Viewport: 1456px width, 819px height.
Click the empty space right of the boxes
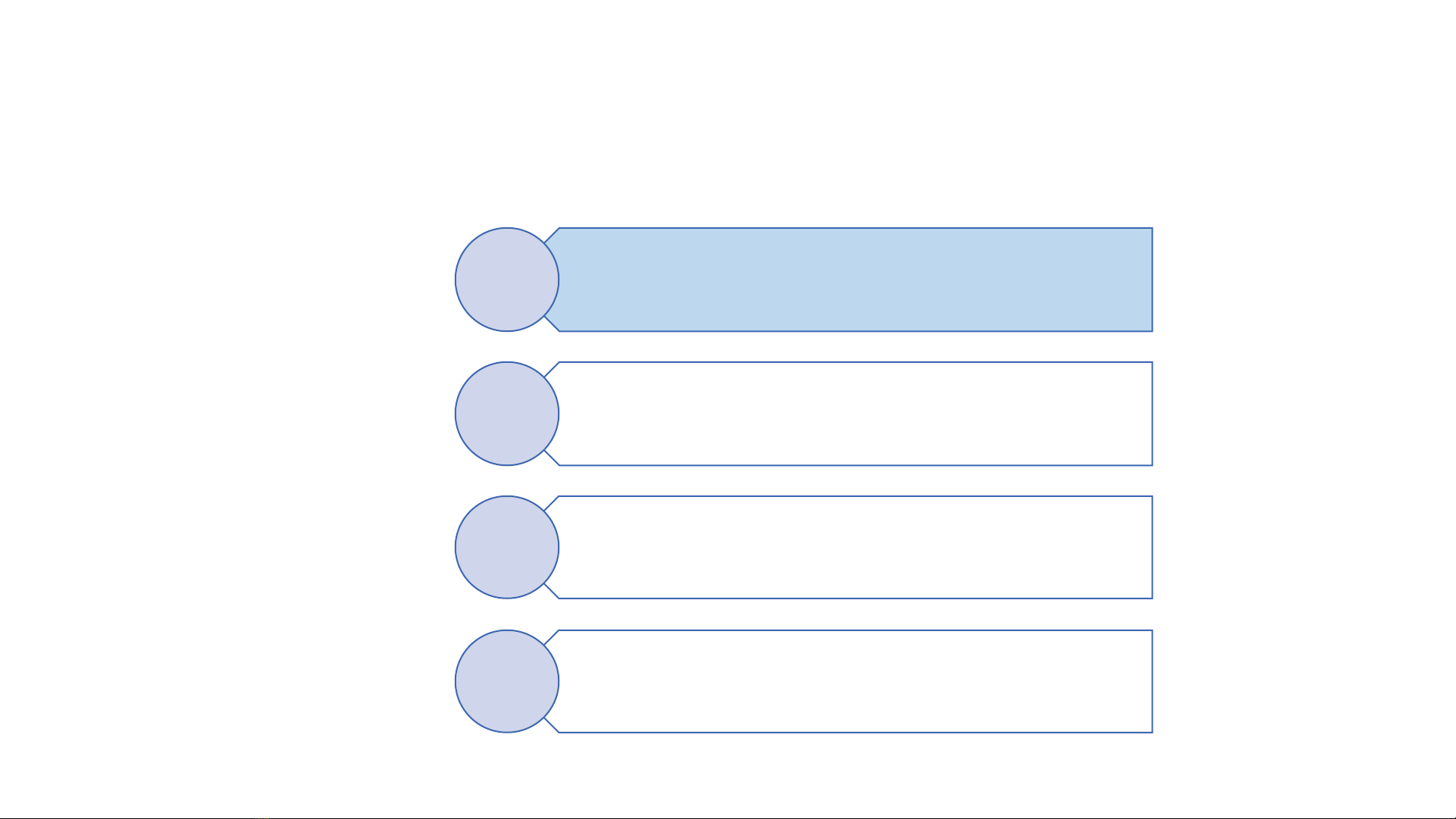pyautogui.click(x=1304, y=477)
